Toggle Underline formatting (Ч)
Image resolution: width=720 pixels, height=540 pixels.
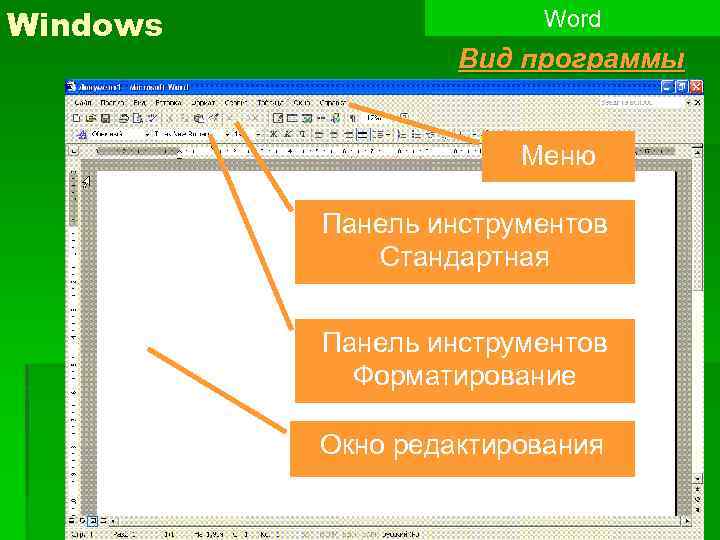[x=302, y=134]
